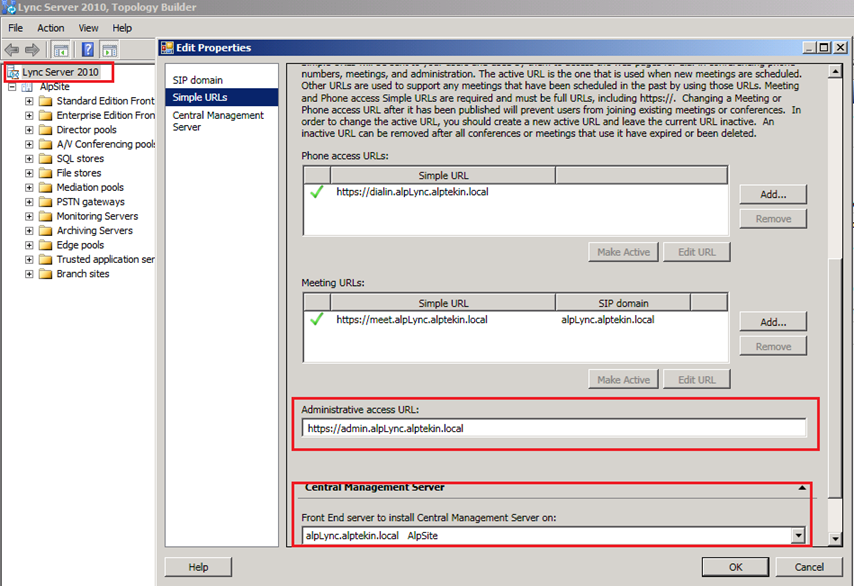Click Remove for Phone access URLs

[773, 219]
